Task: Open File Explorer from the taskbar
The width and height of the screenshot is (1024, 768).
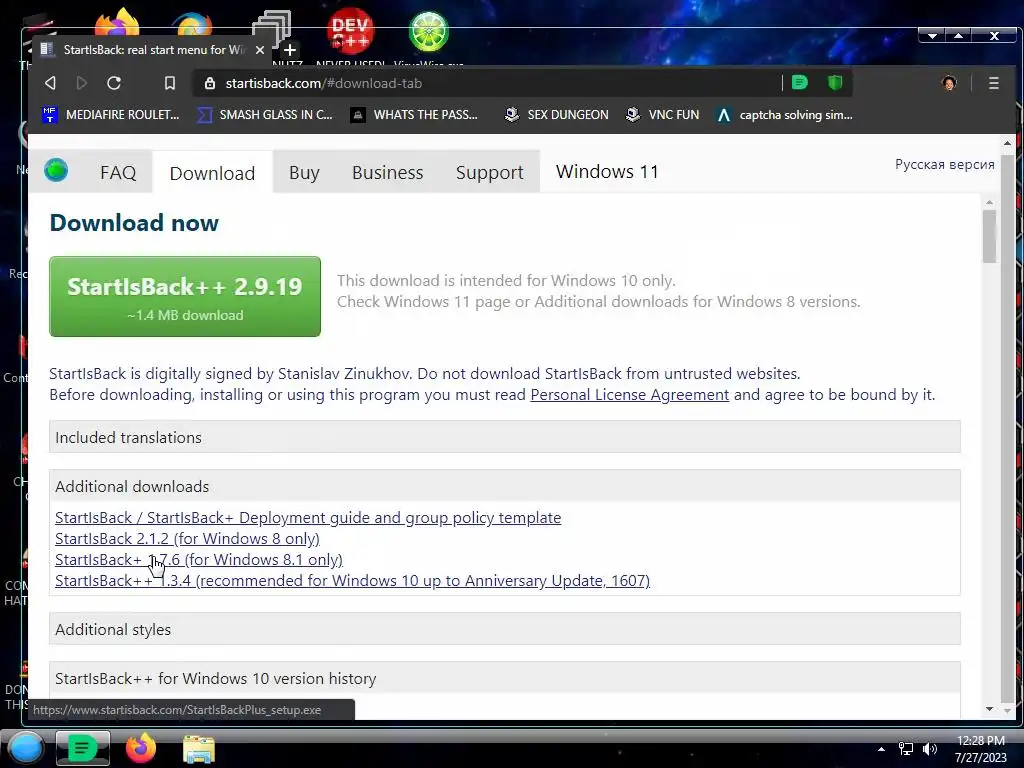Action: click(x=199, y=749)
